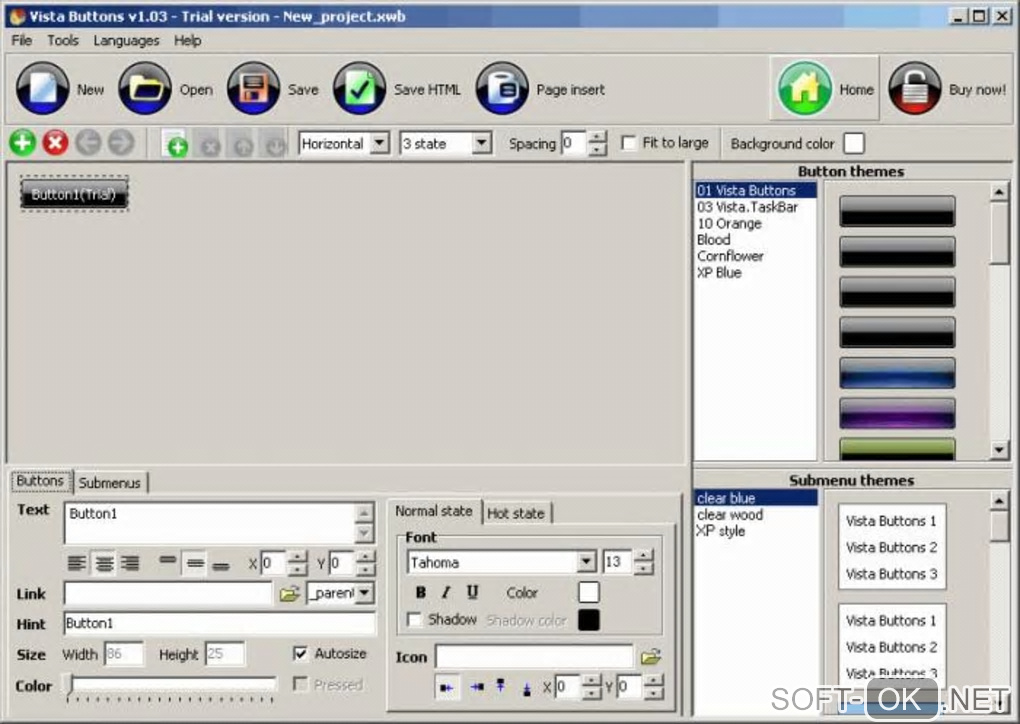Go to the Home house icon
The image size is (1020, 724).
point(805,88)
